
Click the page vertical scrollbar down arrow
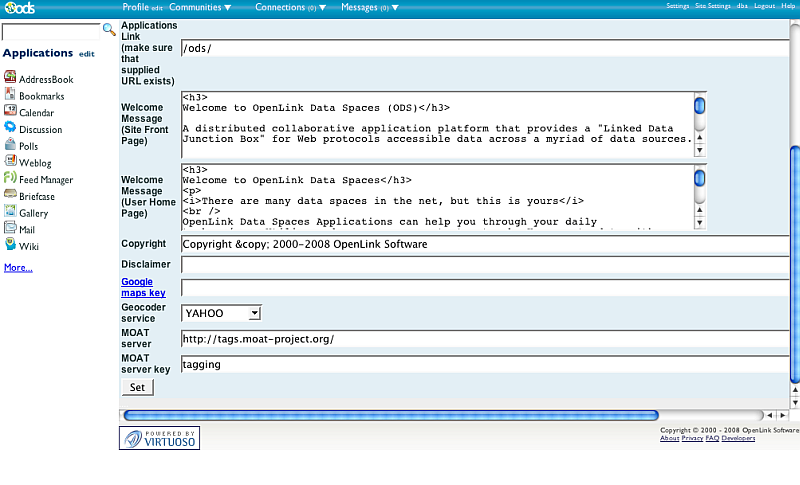point(795,402)
